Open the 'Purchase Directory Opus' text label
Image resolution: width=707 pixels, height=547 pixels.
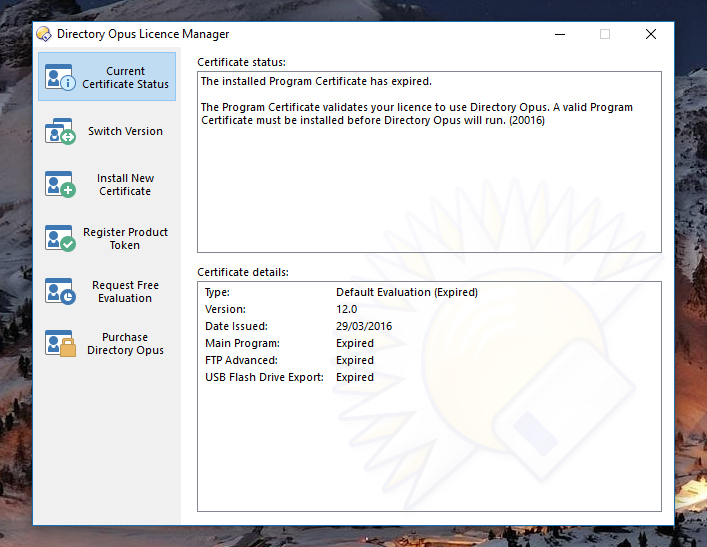click(125, 344)
